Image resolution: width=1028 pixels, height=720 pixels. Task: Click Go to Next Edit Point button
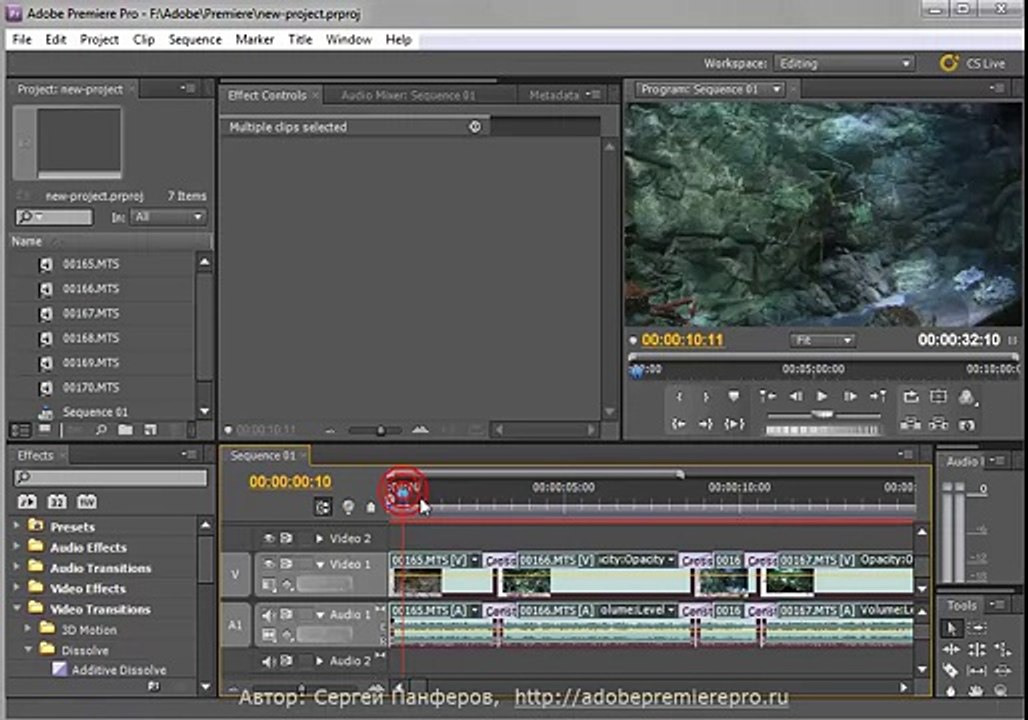[x=877, y=396]
